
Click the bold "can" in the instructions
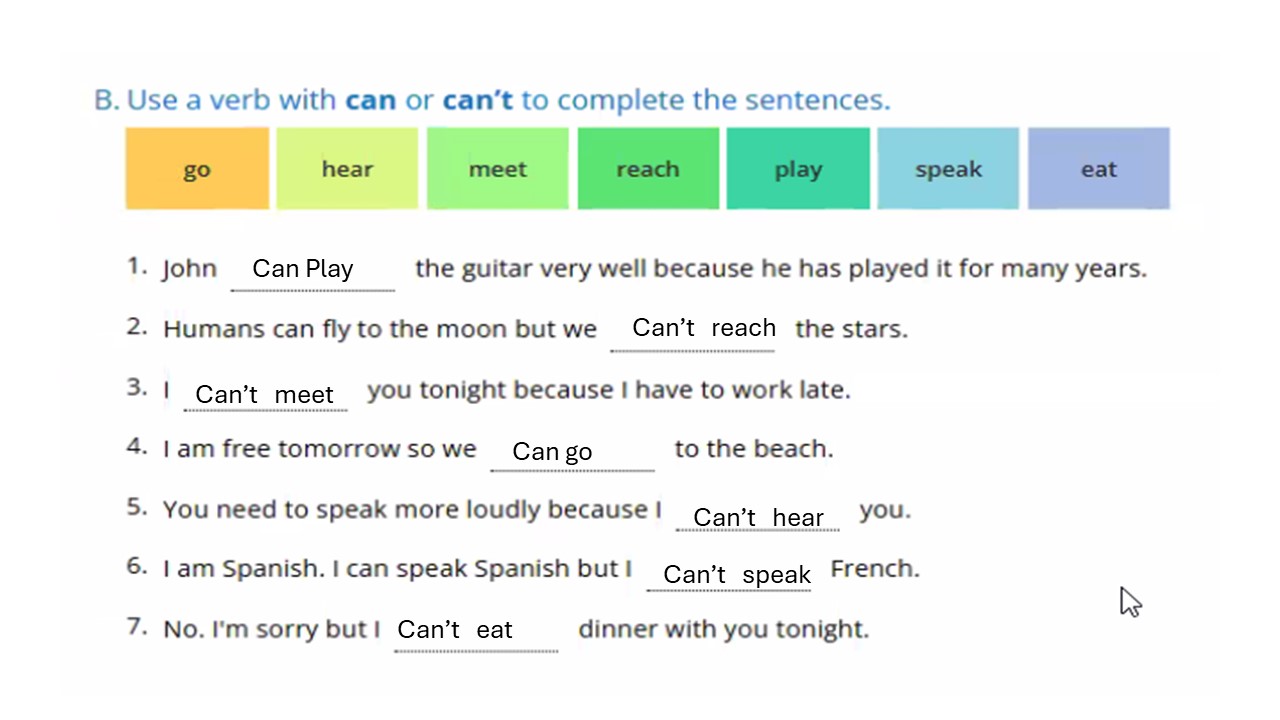[x=370, y=100]
